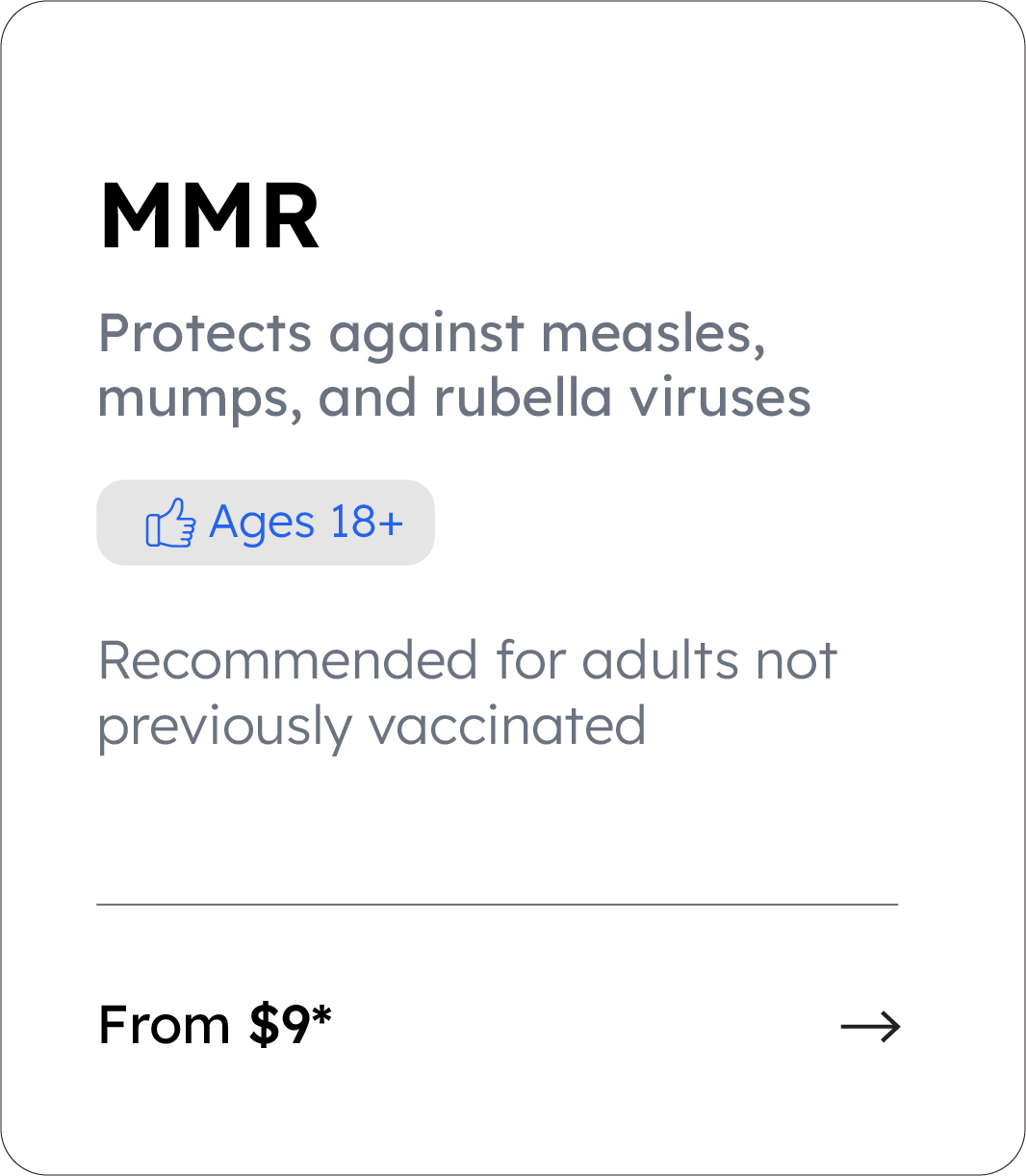Screen dimensions: 1026x1176
Task: Click the "Ages 18+" label text
Action: coord(305,523)
